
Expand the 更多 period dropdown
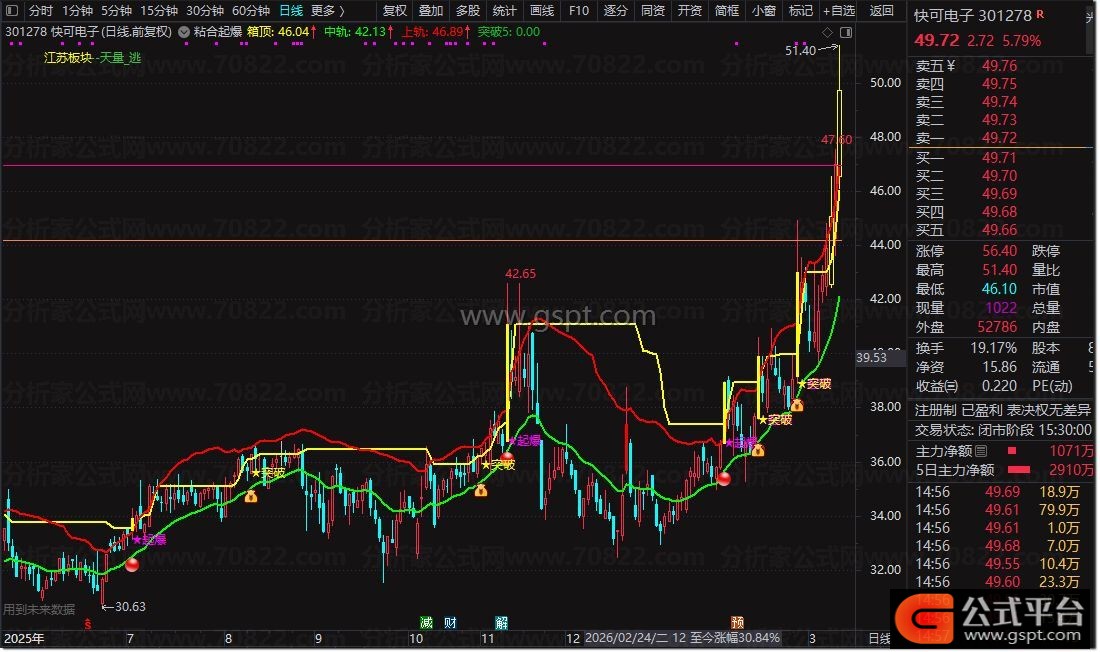tap(327, 11)
